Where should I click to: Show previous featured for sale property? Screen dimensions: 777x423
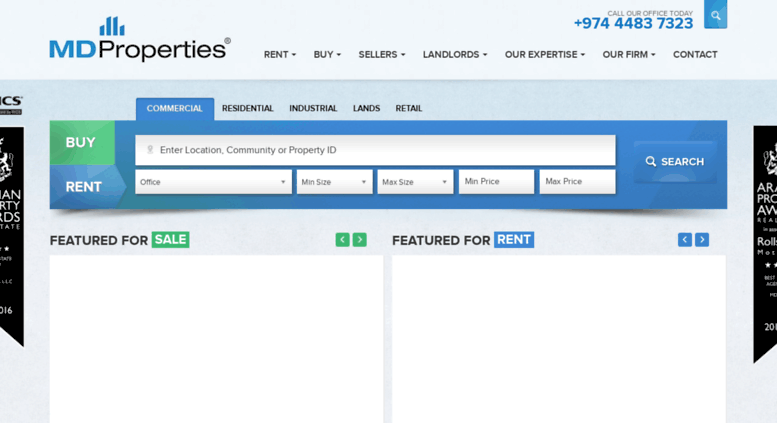[x=342, y=240]
